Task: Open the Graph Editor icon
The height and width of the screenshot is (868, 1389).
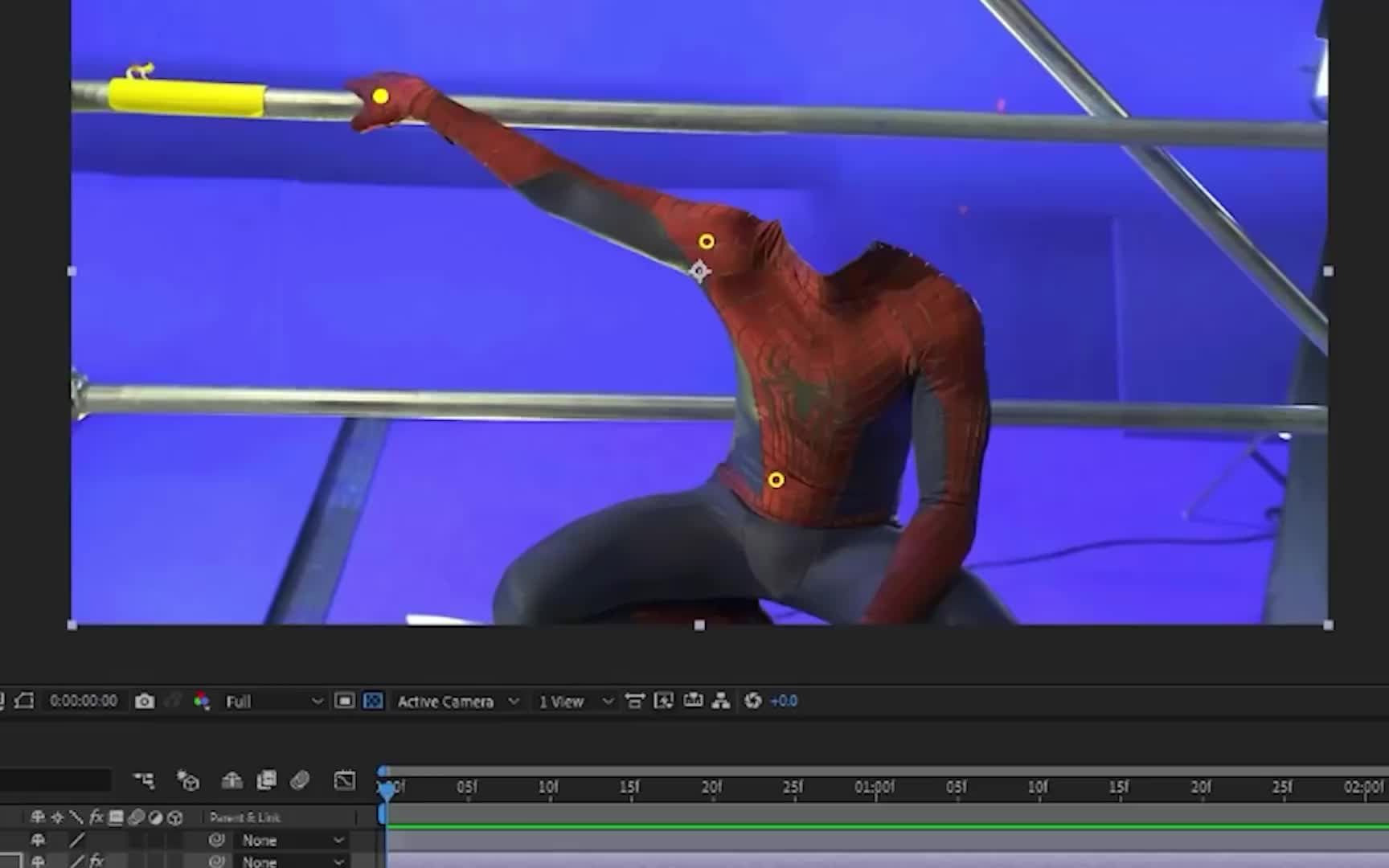Action: tap(345, 780)
